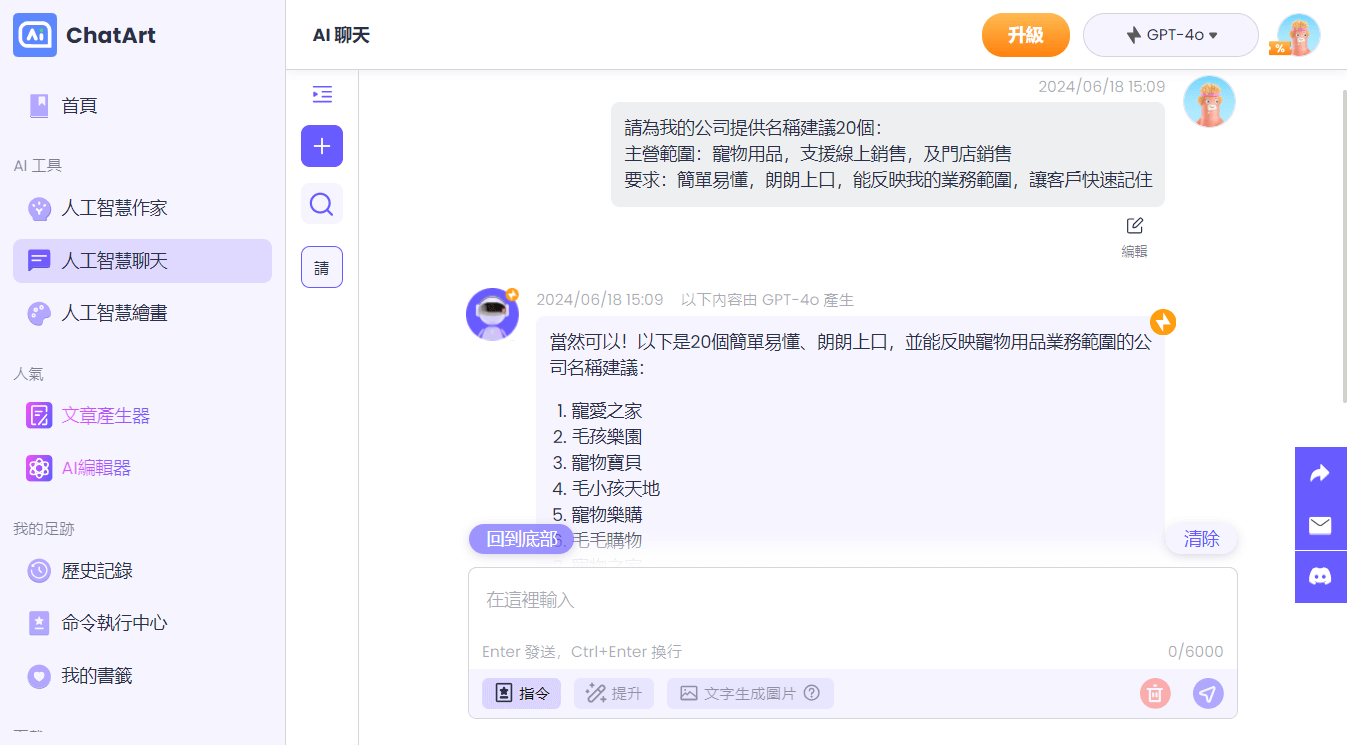Click the 寵物樂購 name suggestion
The image size is (1347, 745).
[606, 515]
